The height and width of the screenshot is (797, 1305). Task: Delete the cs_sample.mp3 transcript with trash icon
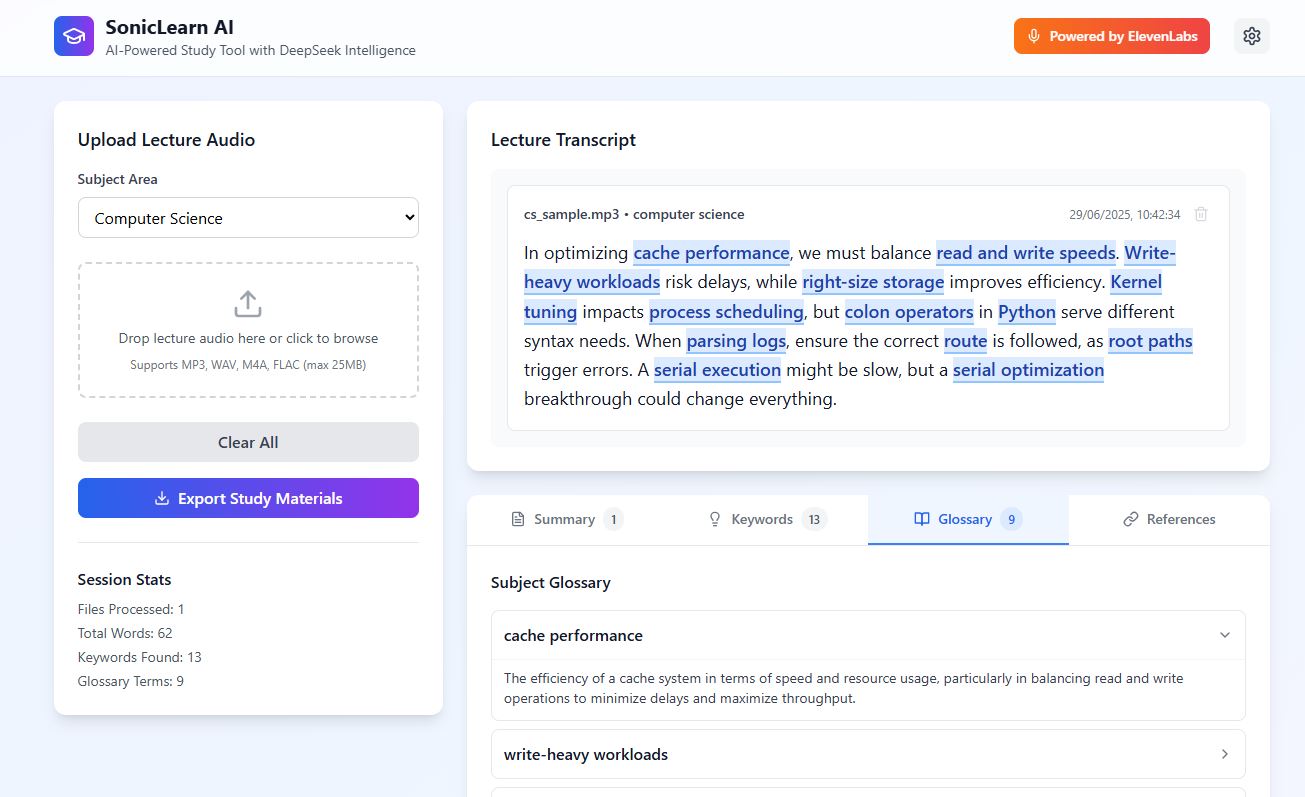pyautogui.click(x=1201, y=214)
